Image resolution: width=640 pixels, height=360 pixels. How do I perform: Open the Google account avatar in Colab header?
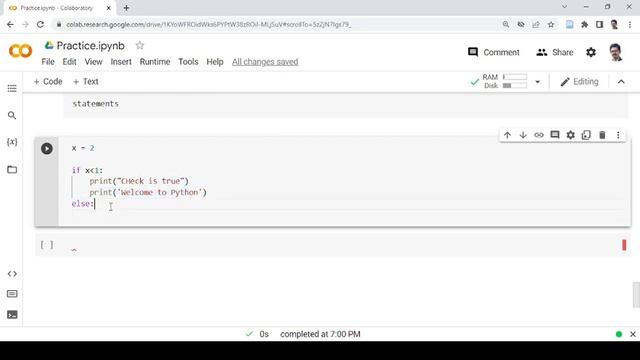(616, 52)
